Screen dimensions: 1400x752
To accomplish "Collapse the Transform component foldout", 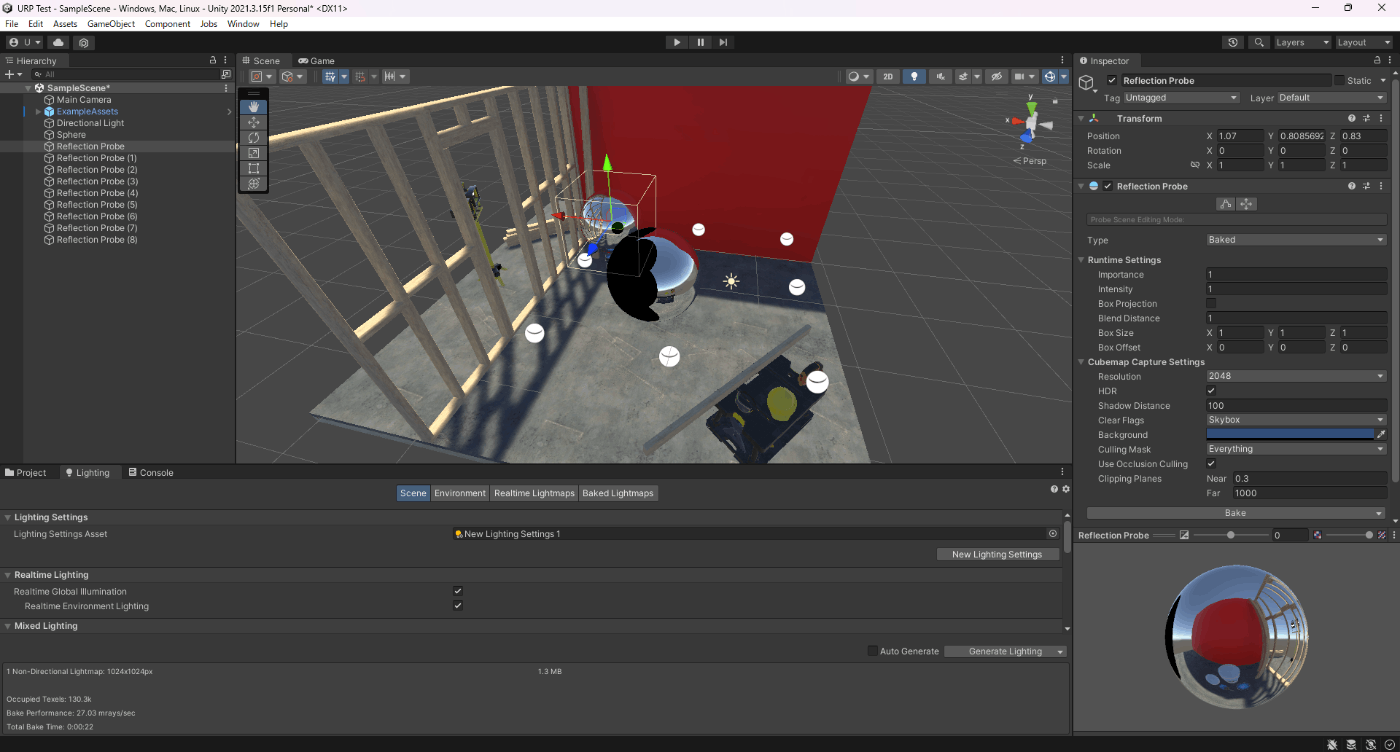I will [x=1081, y=118].
